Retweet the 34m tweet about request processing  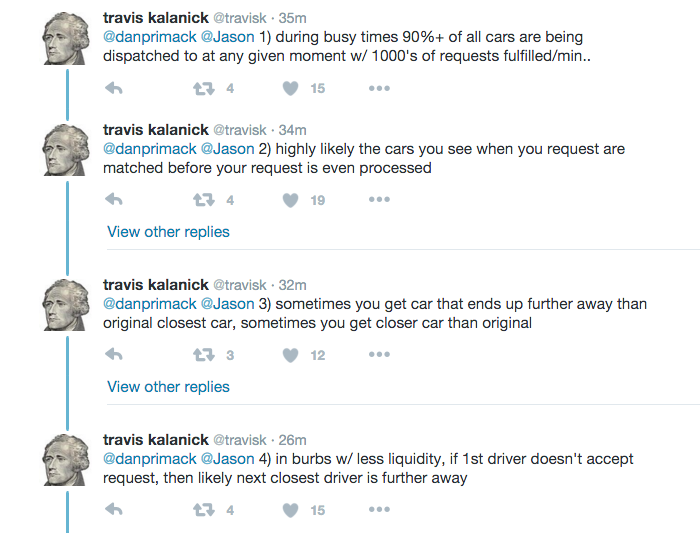click(x=203, y=200)
